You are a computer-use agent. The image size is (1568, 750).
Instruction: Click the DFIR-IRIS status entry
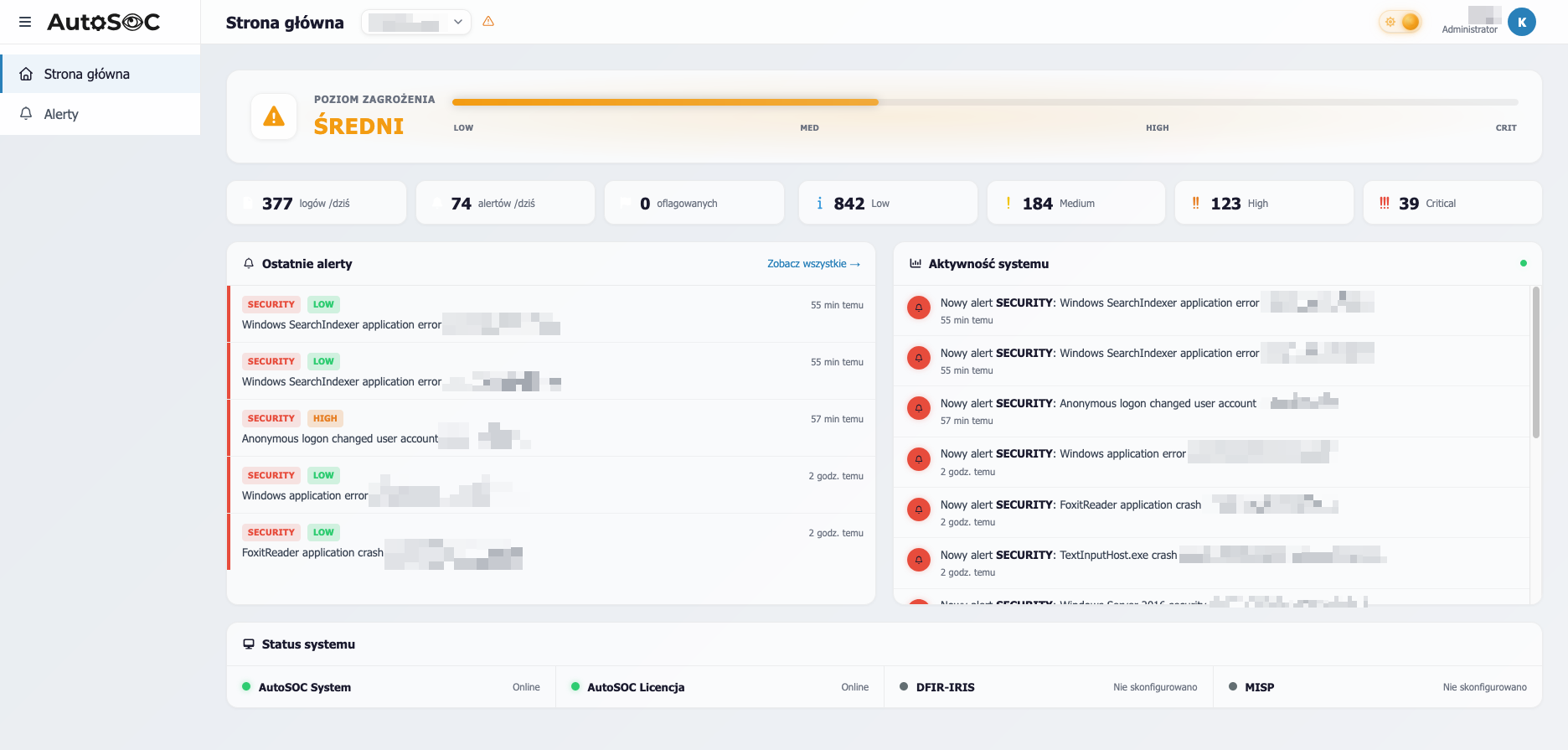[x=1048, y=687]
